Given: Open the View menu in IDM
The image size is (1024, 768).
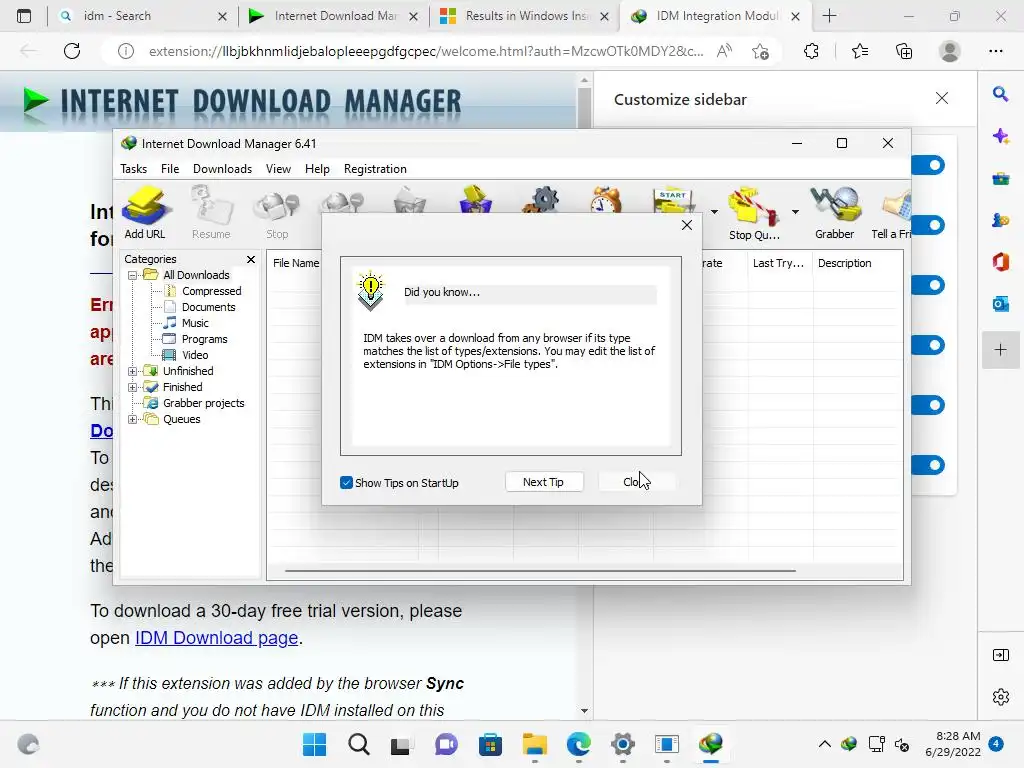Looking at the screenshot, I should [x=278, y=168].
